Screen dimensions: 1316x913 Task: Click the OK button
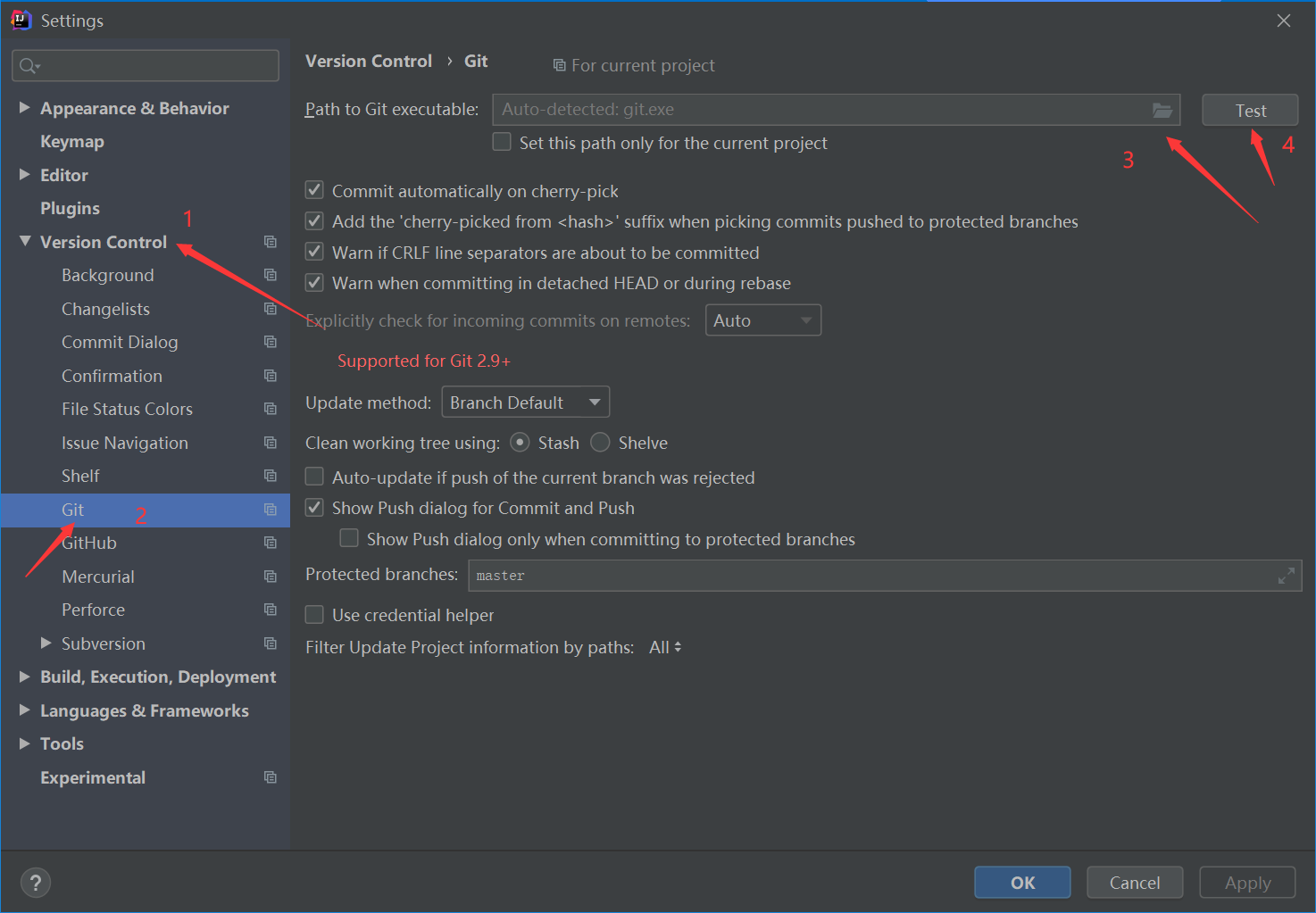(x=1022, y=883)
